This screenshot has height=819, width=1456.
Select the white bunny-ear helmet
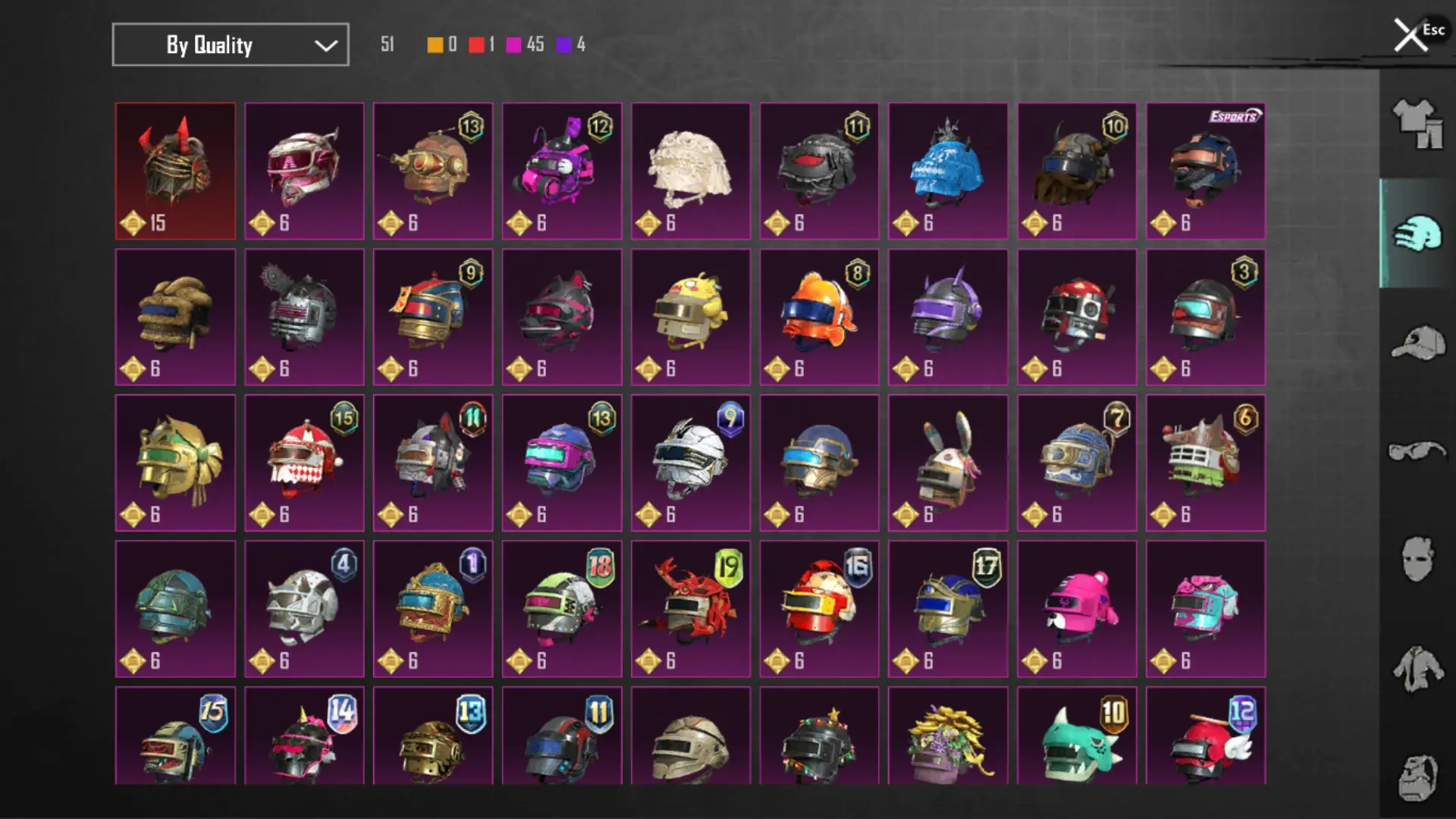(x=948, y=463)
